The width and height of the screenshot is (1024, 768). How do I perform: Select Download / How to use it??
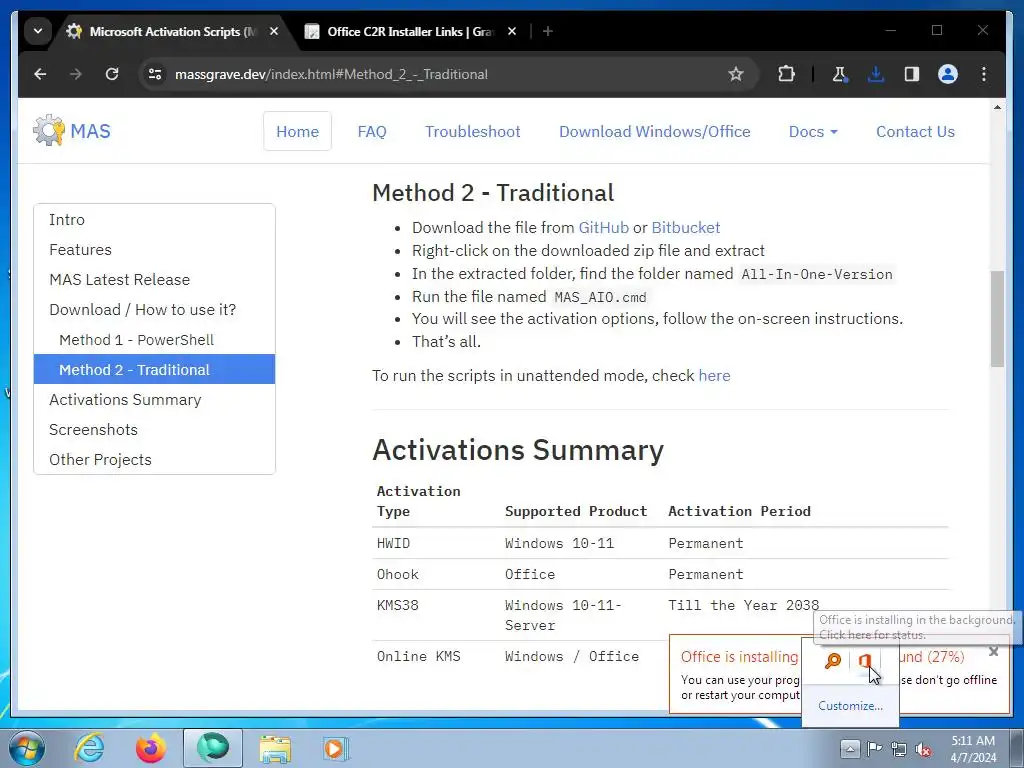click(154, 310)
